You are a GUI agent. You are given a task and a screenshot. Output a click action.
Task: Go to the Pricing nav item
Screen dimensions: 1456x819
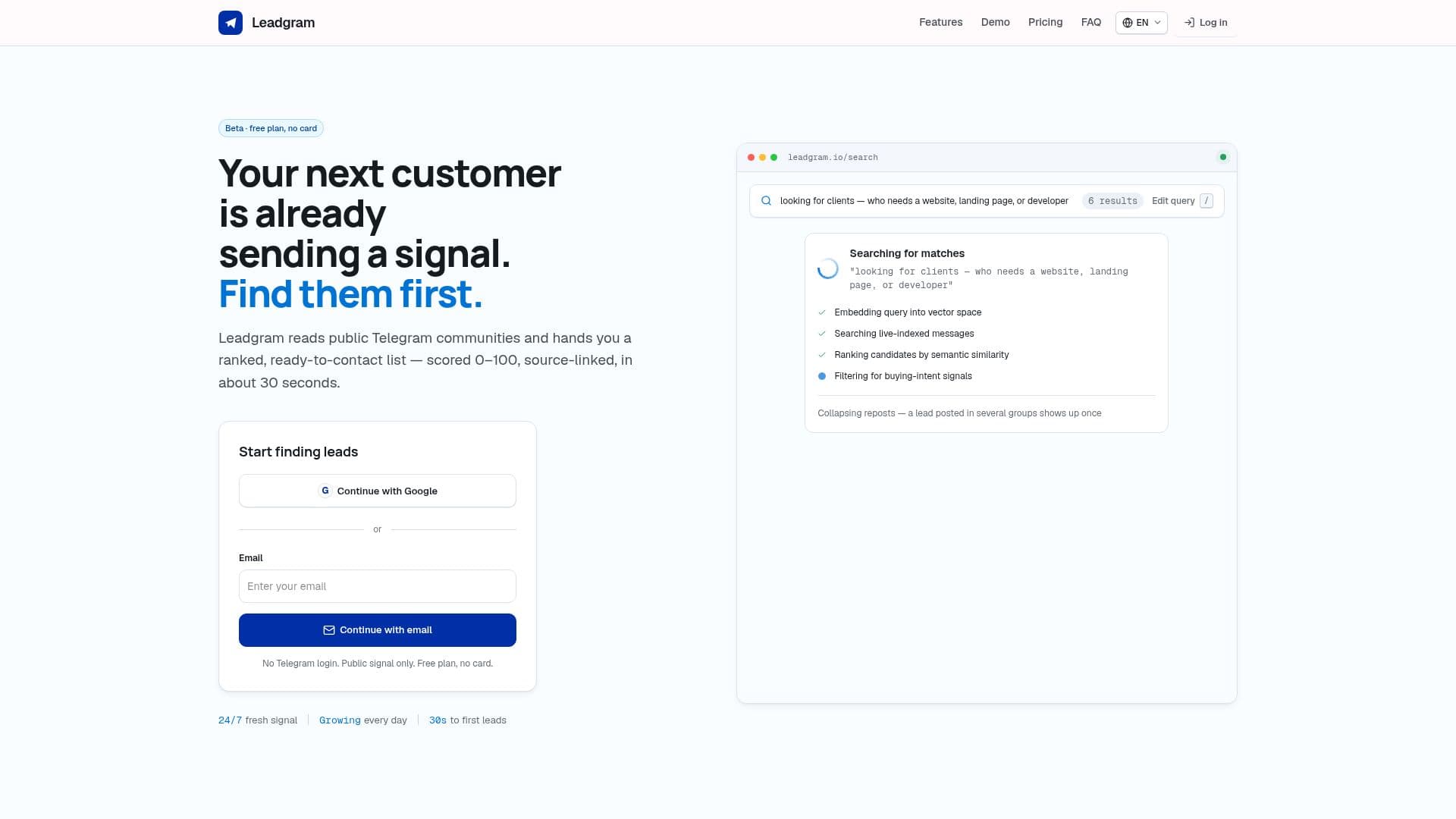point(1045,23)
